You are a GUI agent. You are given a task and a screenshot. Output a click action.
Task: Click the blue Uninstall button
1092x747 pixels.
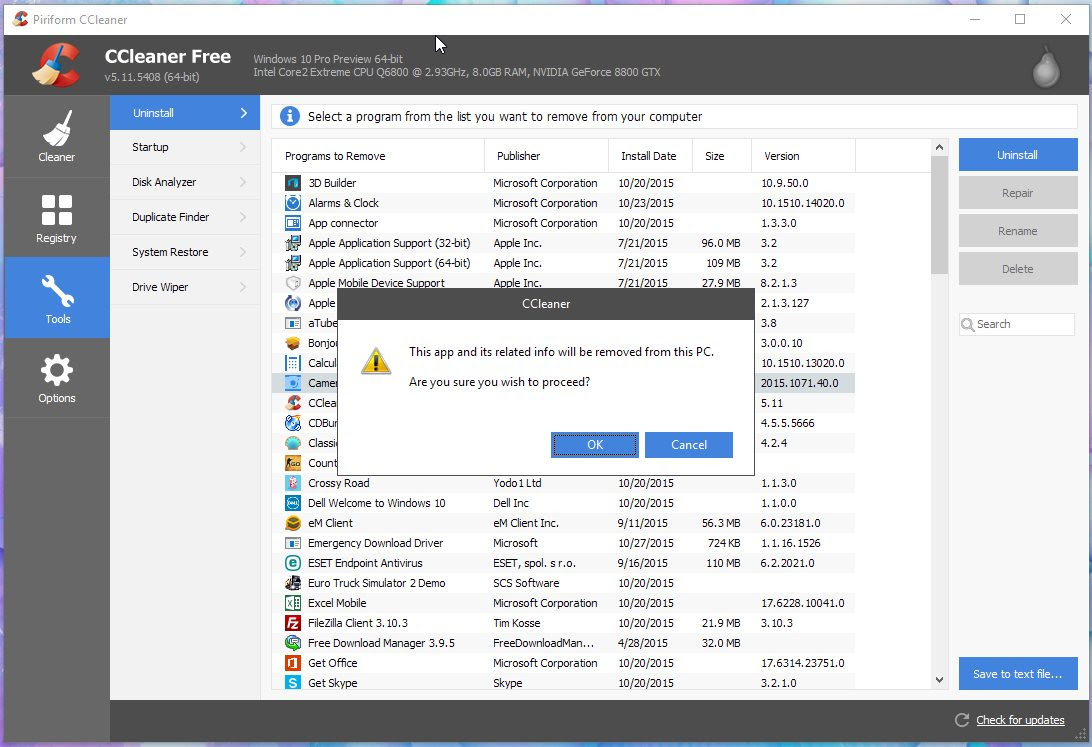point(1017,155)
